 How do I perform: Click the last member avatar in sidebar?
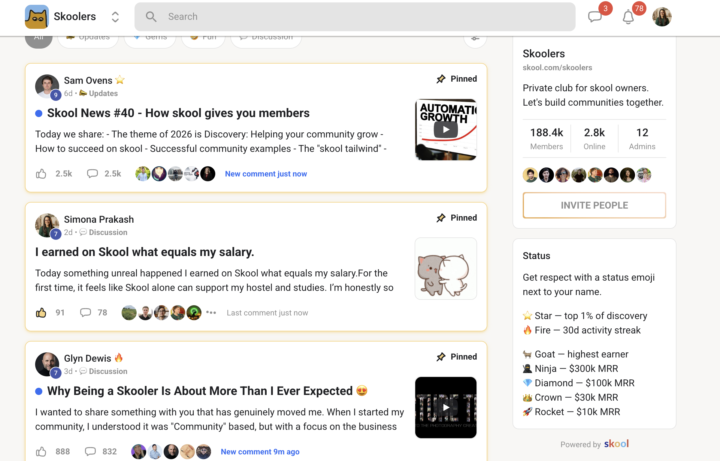click(644, 175)
